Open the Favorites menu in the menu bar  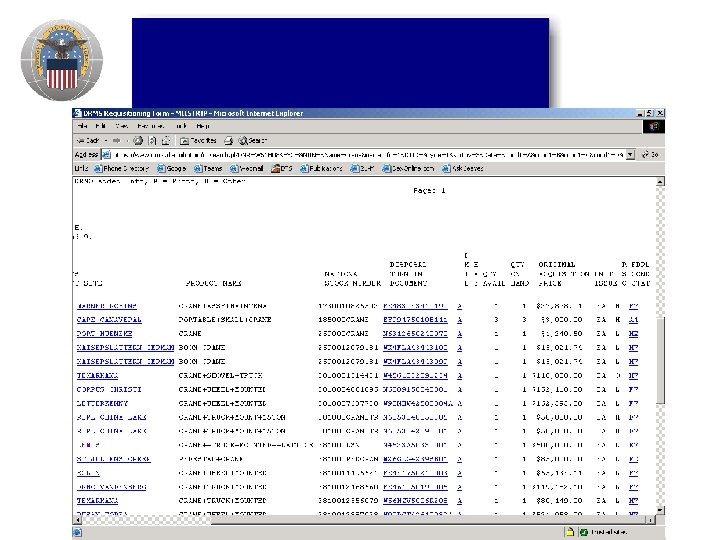coord(151,126)
